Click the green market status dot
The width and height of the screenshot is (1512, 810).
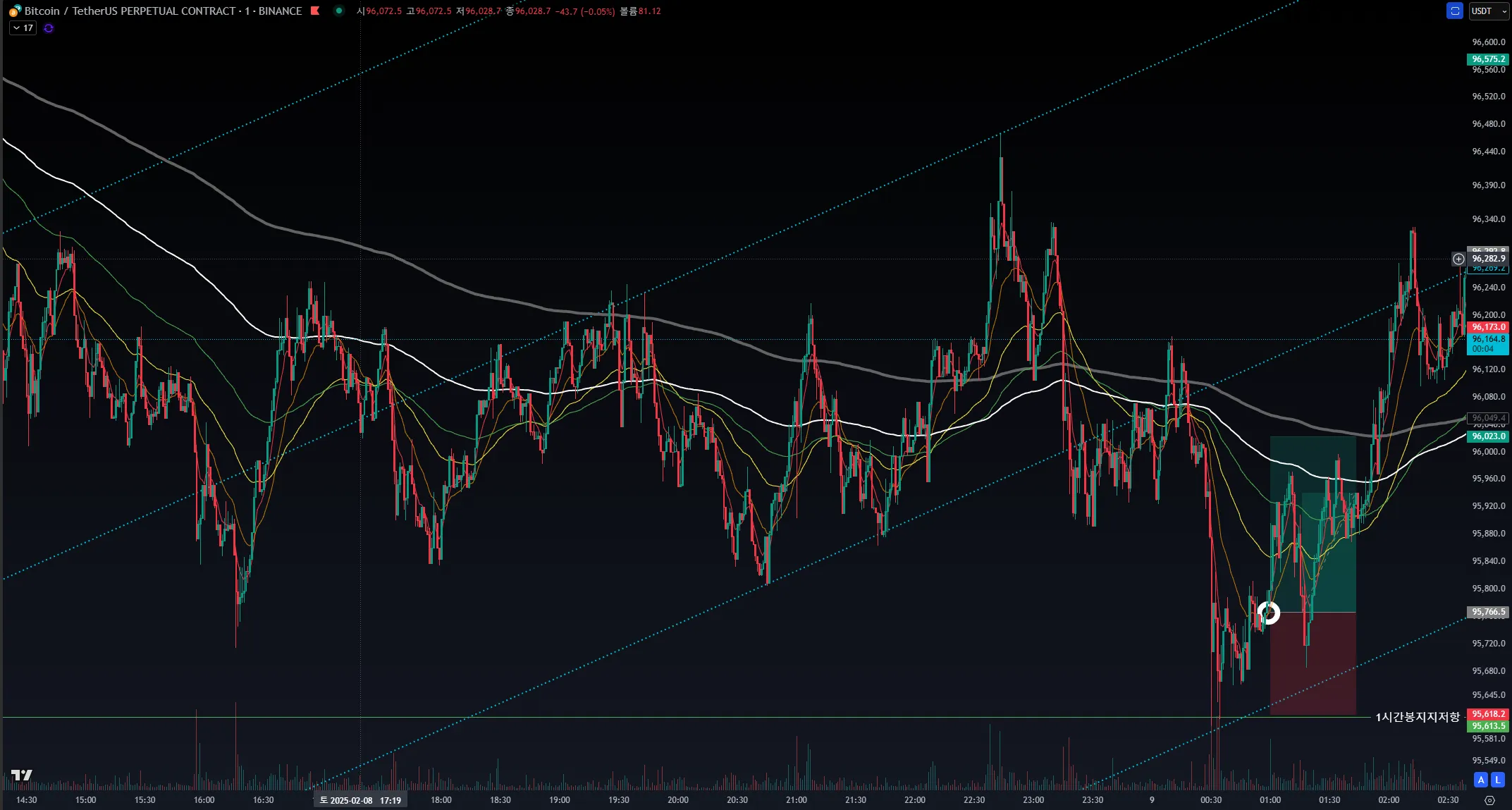coord(339,11)
